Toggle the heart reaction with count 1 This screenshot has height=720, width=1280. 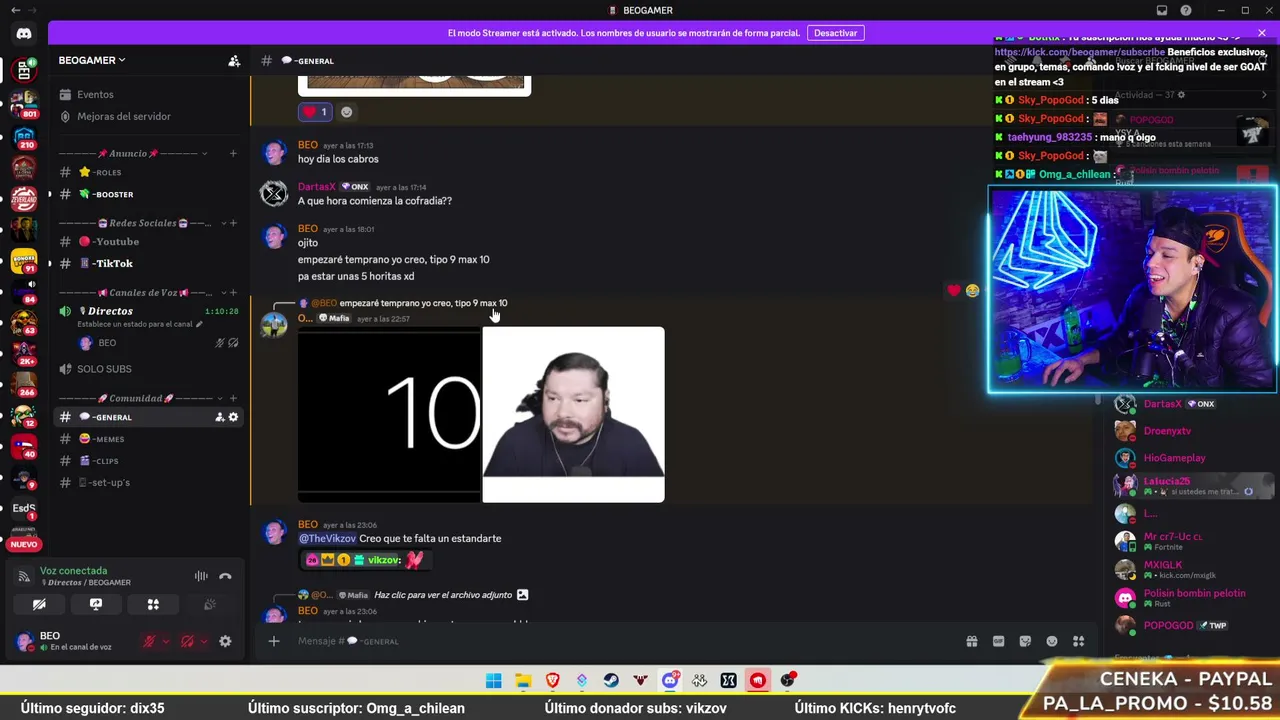[x=315, y=112]
